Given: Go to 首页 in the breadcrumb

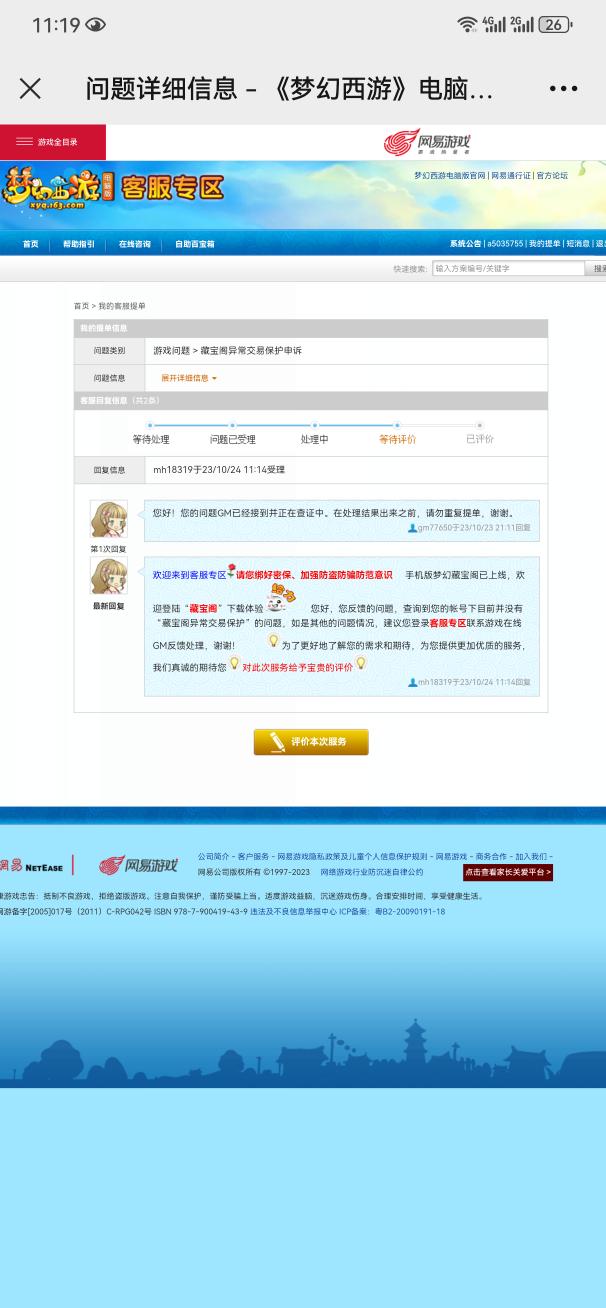Looking at the screenshot, I should pyautogui.click(x=81, y=306).
